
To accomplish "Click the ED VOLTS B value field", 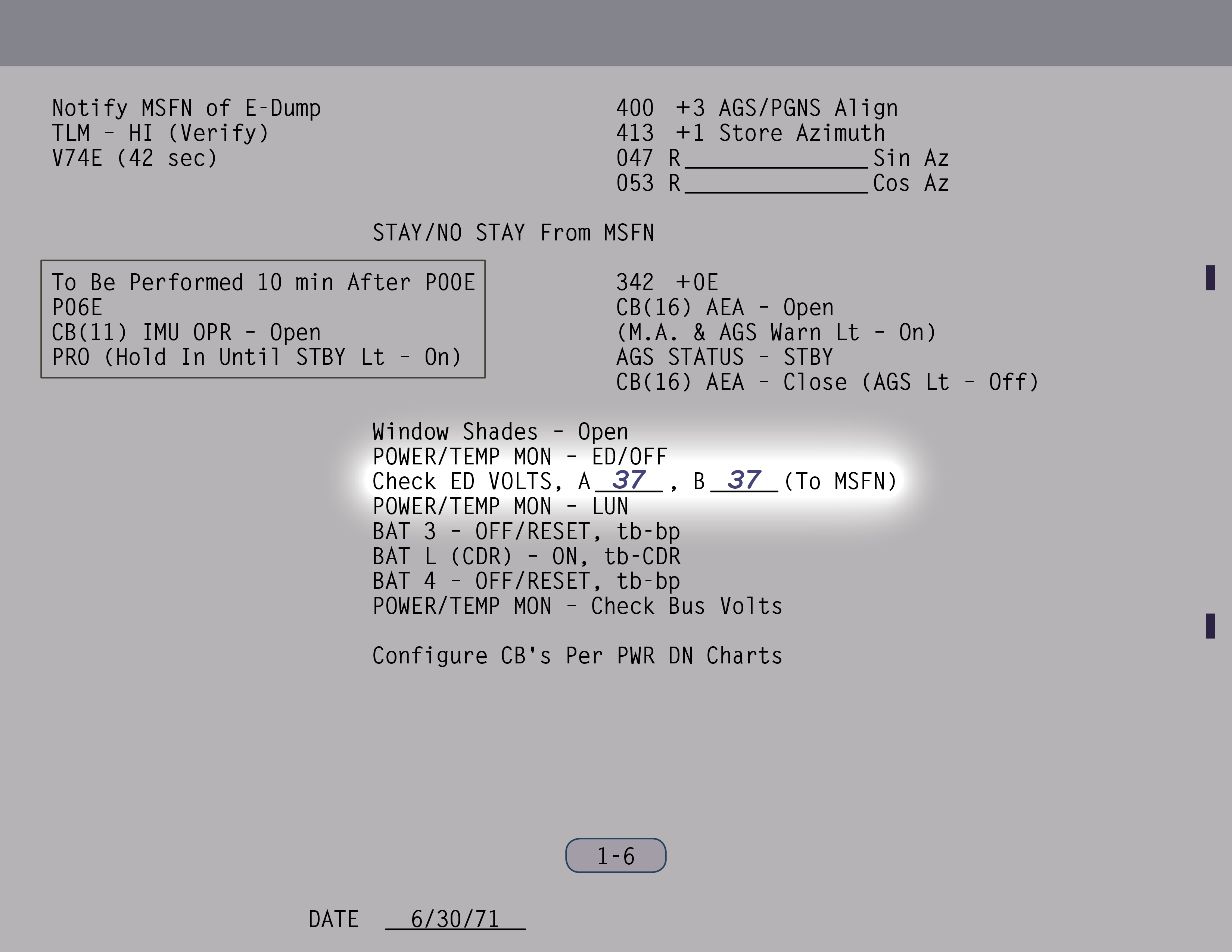I will (744, 481).
